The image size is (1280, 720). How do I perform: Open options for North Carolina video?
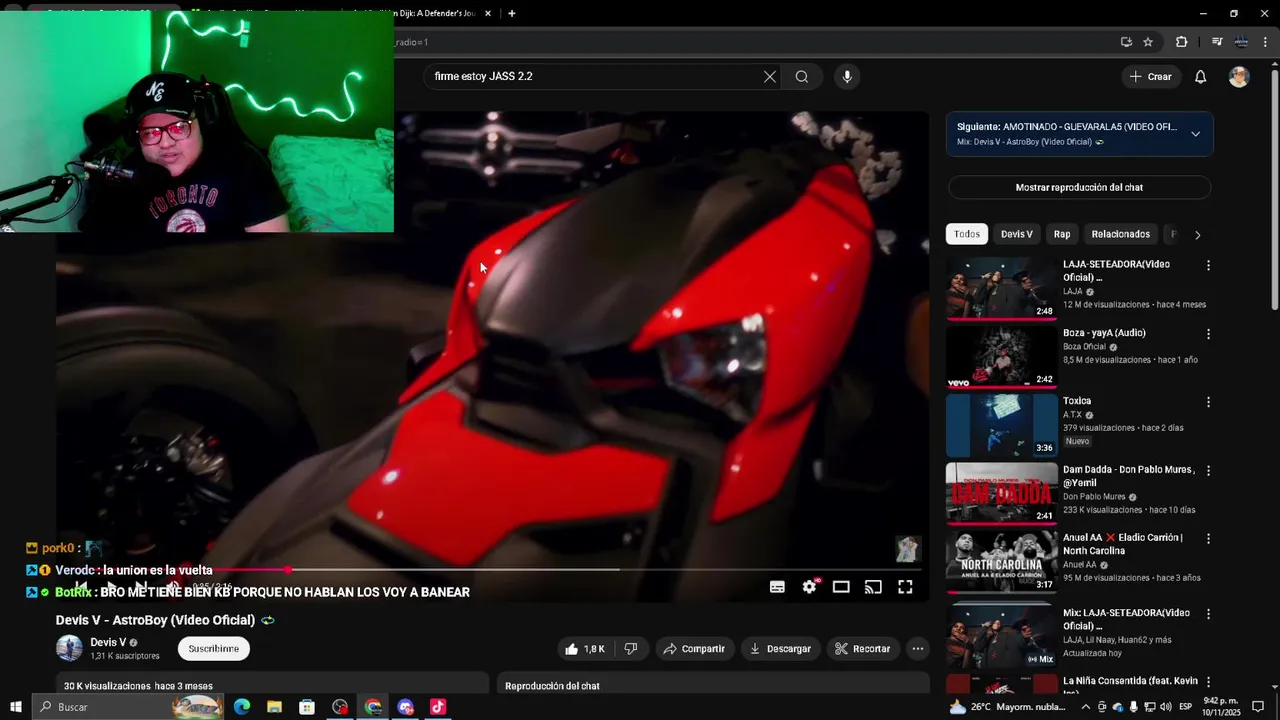[1208, 538]
